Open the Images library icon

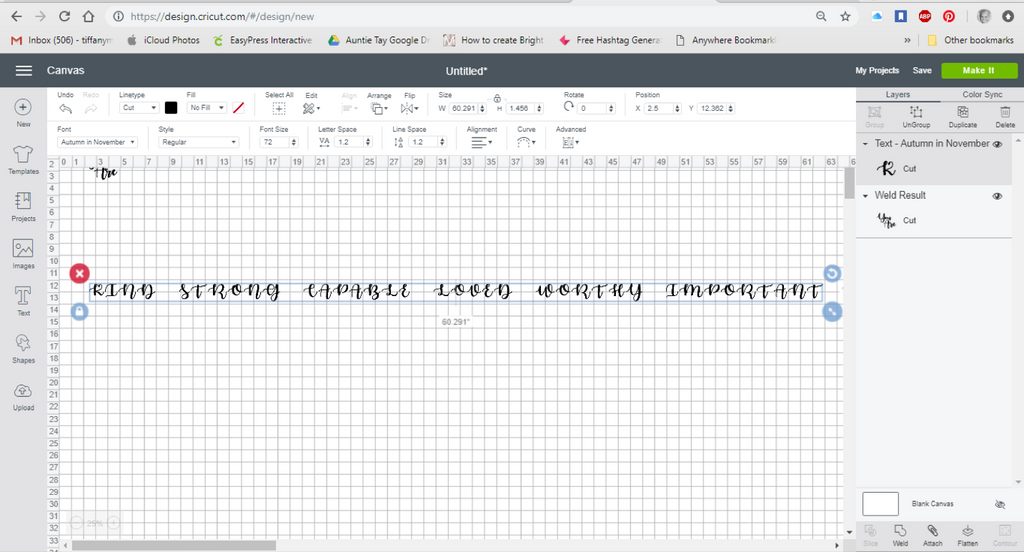23,251
